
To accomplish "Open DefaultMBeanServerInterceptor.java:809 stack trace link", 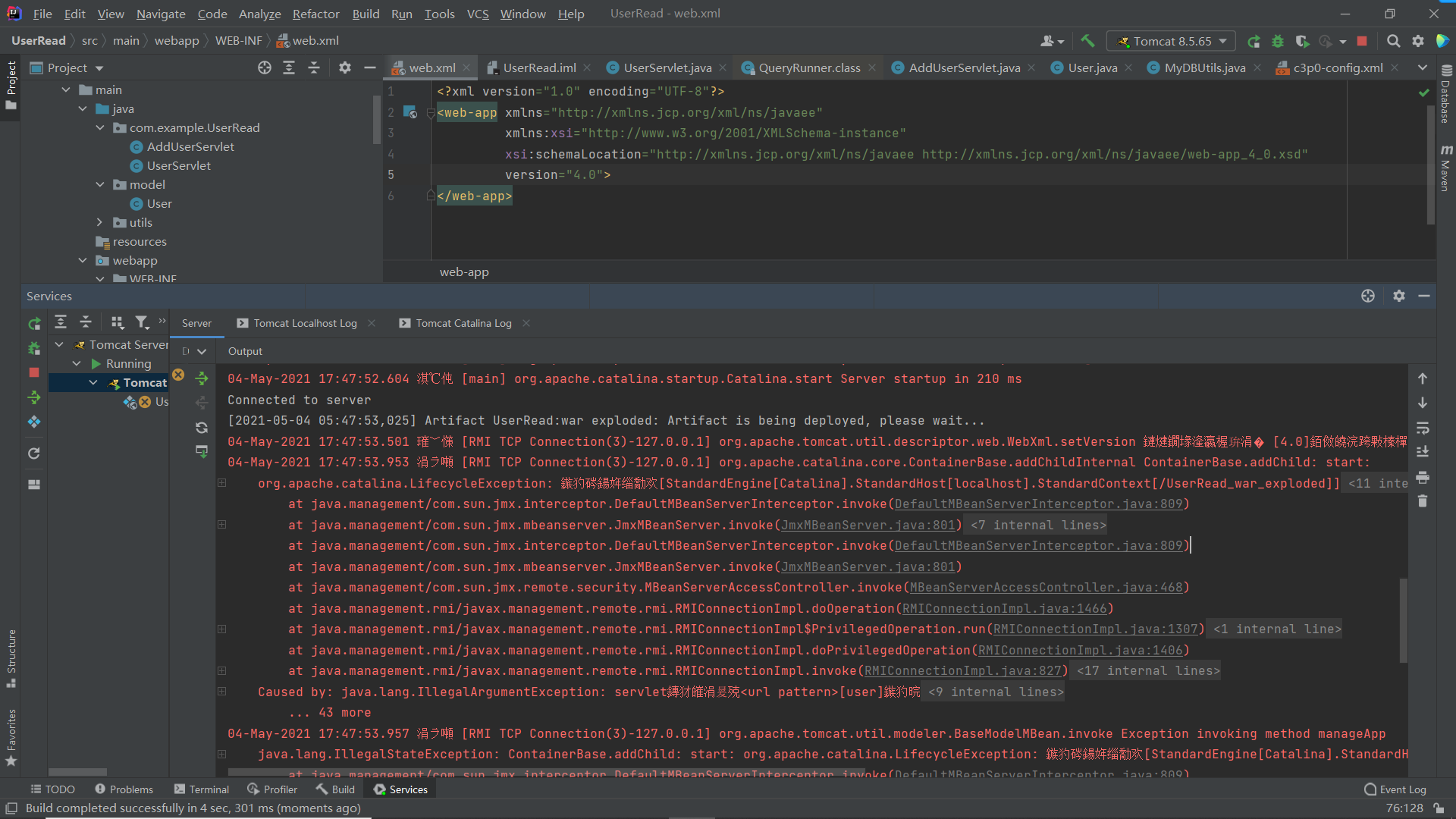I will pyautogui.click(x=1038, y=504).
